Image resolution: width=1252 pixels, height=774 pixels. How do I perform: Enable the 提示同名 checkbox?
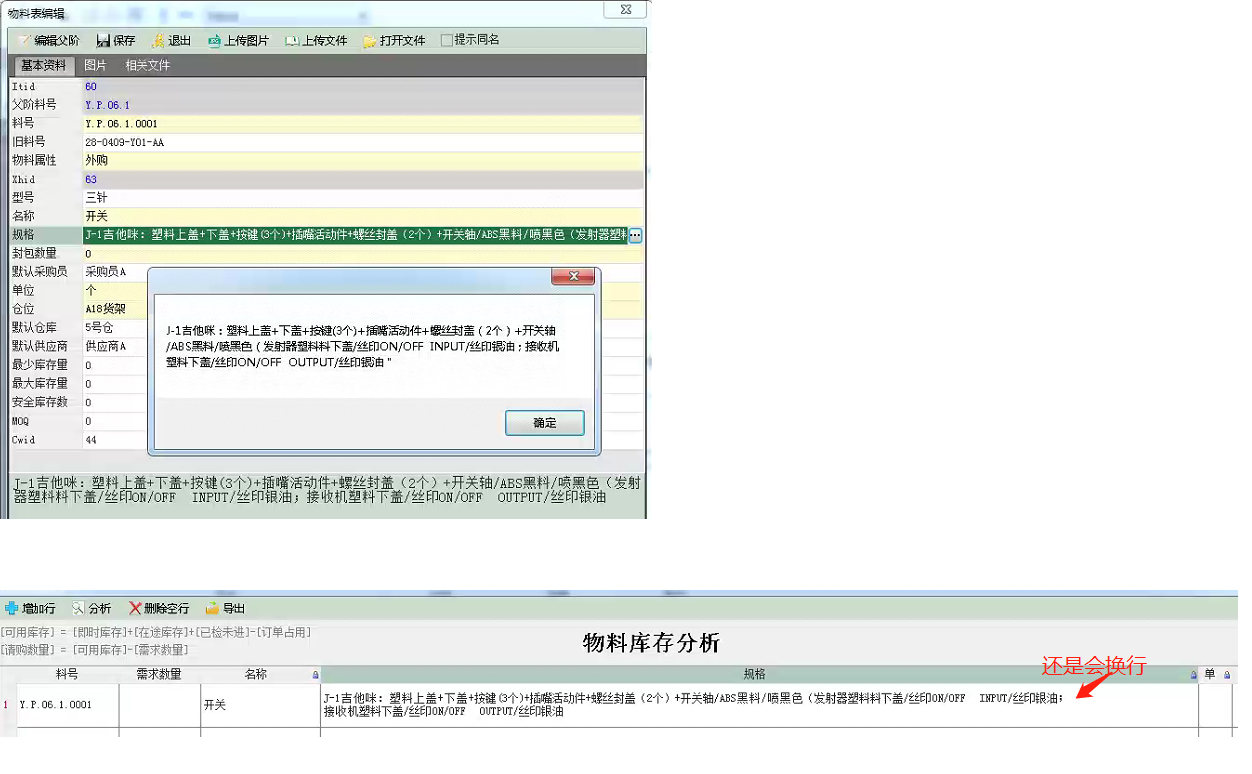[x=447, y=40]
